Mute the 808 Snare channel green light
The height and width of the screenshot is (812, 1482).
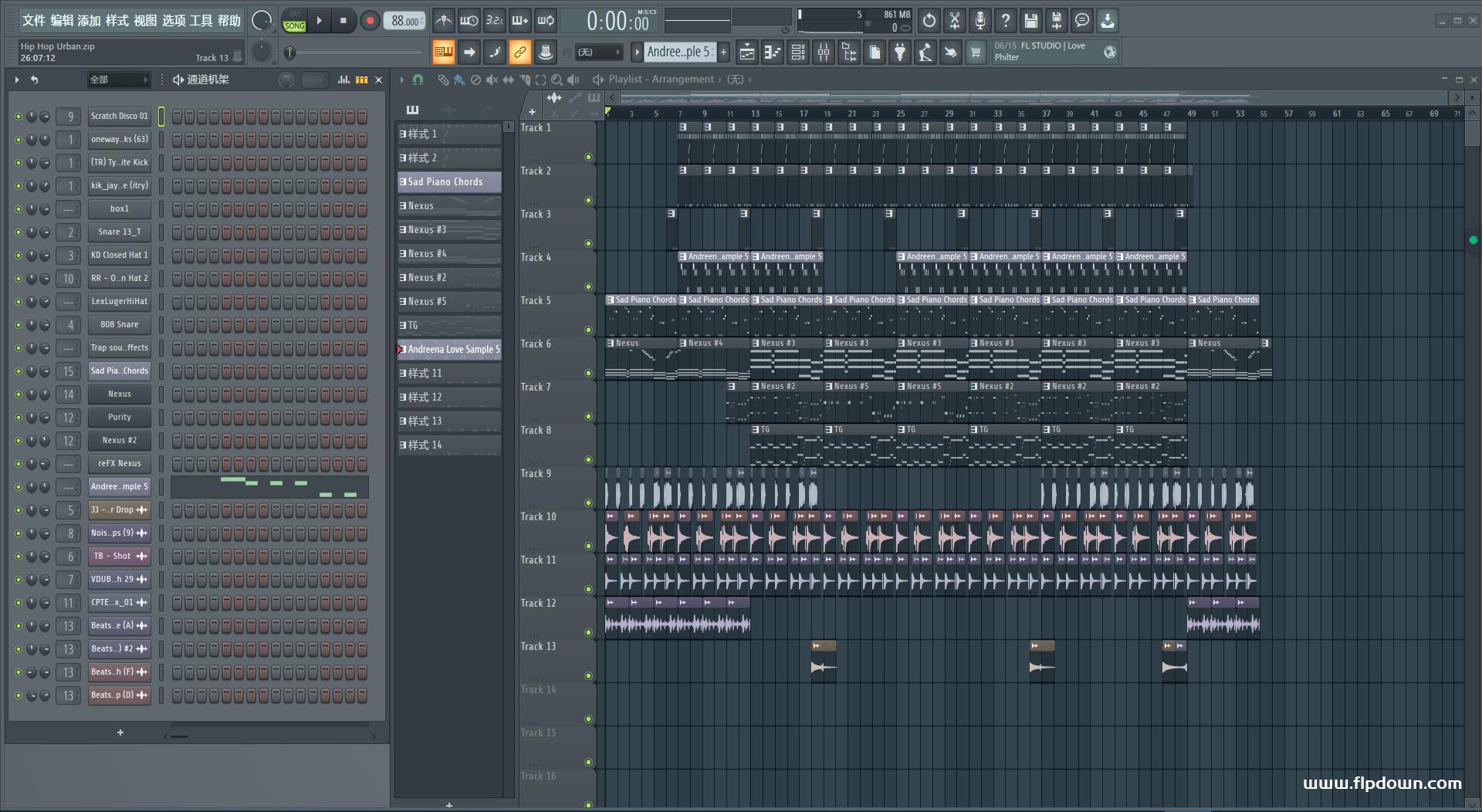click(x=19, y=325)
